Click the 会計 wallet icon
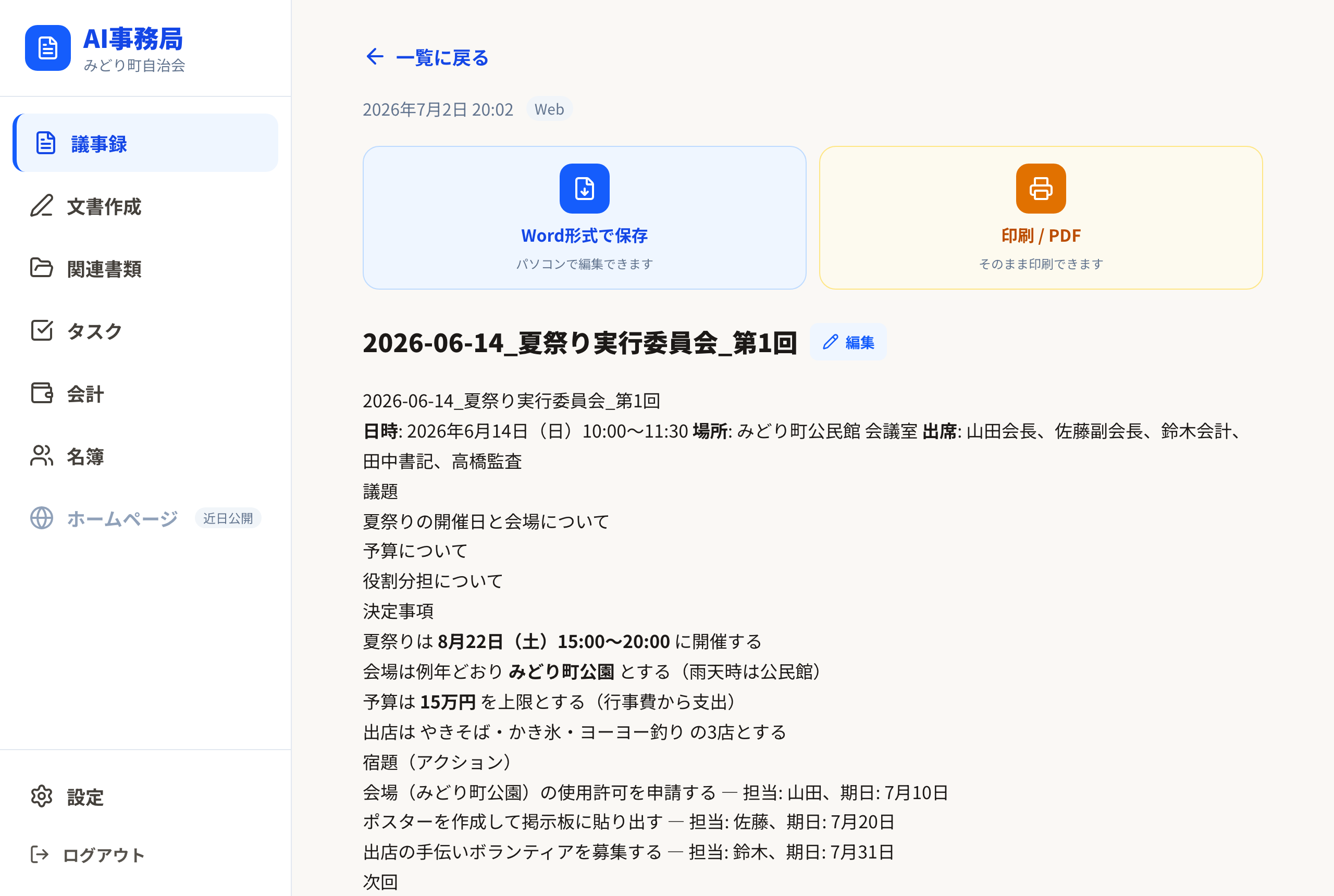 click(x=42, y=393)
